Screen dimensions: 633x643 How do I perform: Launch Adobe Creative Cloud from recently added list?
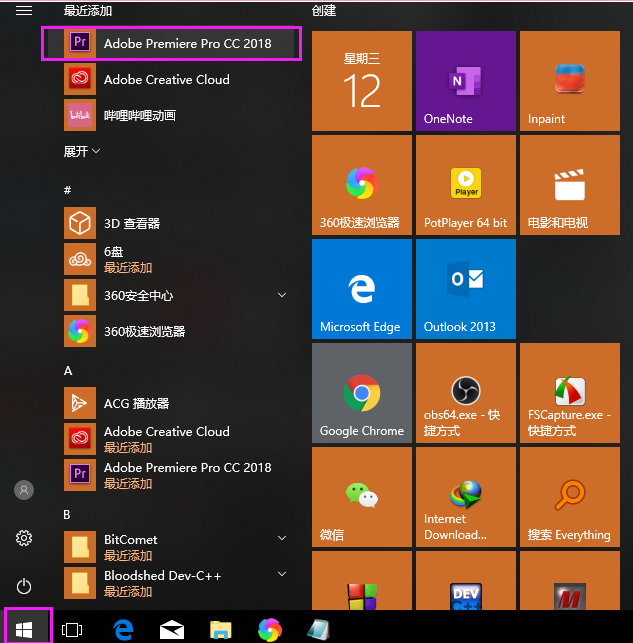(x=171, y=79)
